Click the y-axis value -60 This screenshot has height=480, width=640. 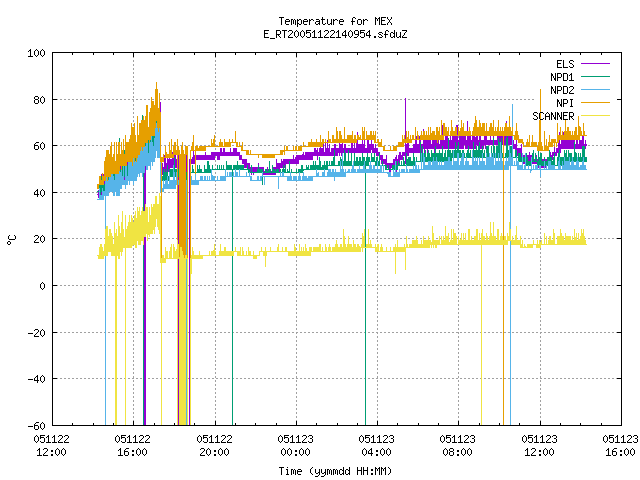36,426
